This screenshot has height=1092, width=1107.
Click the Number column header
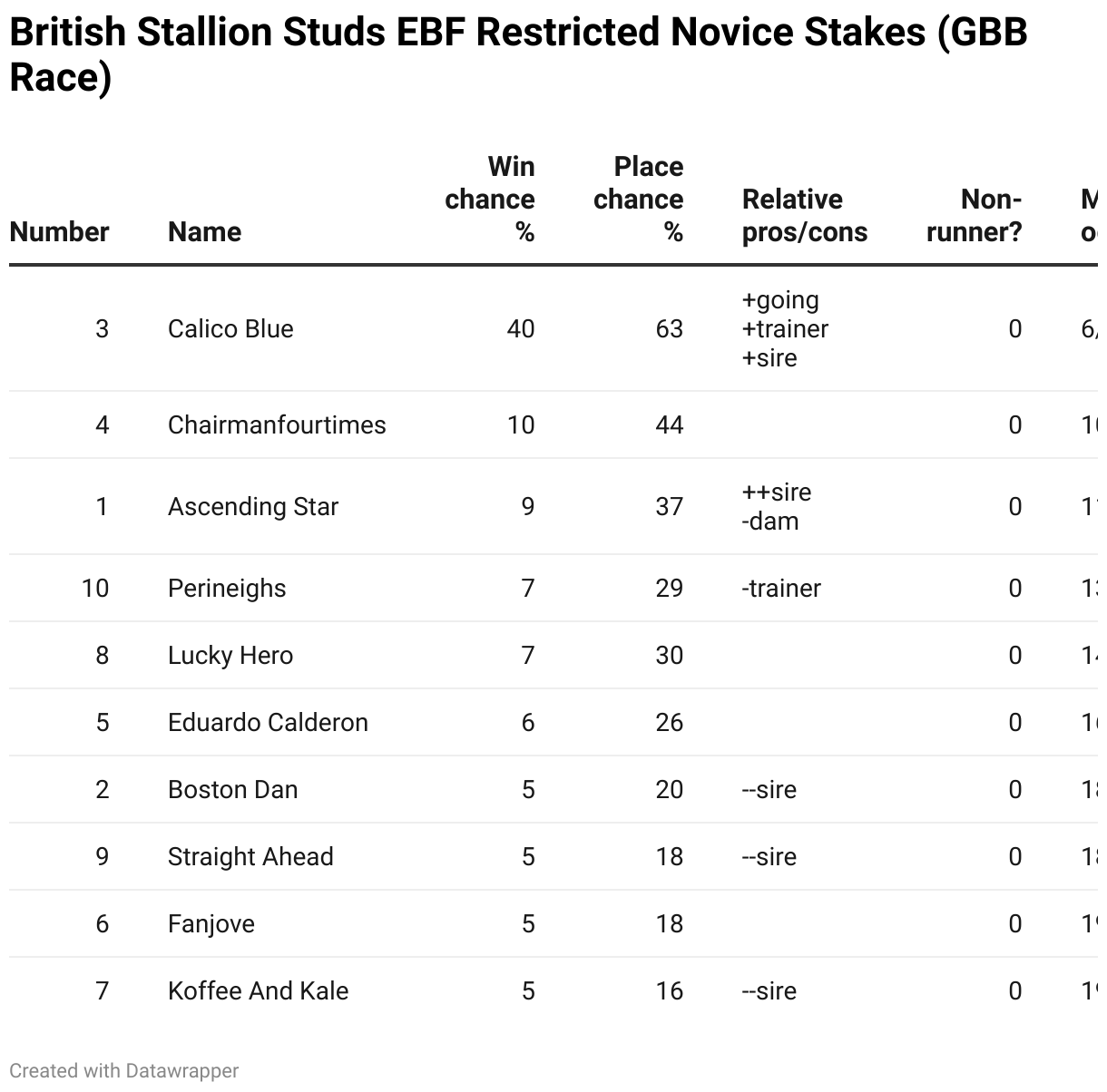click(x=59, y=232)
